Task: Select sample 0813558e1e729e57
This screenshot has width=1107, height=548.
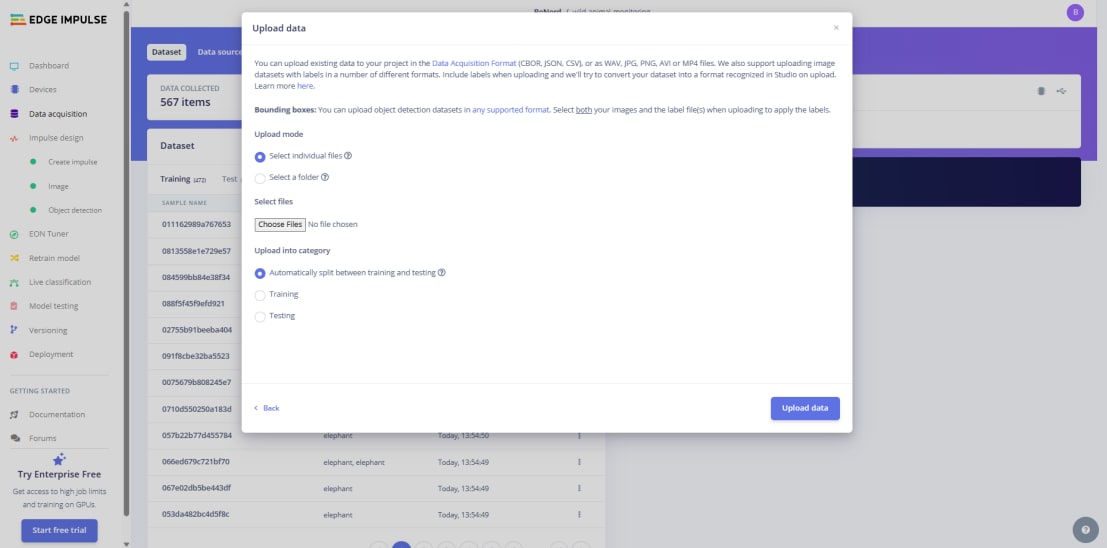Action: point(196,251)
